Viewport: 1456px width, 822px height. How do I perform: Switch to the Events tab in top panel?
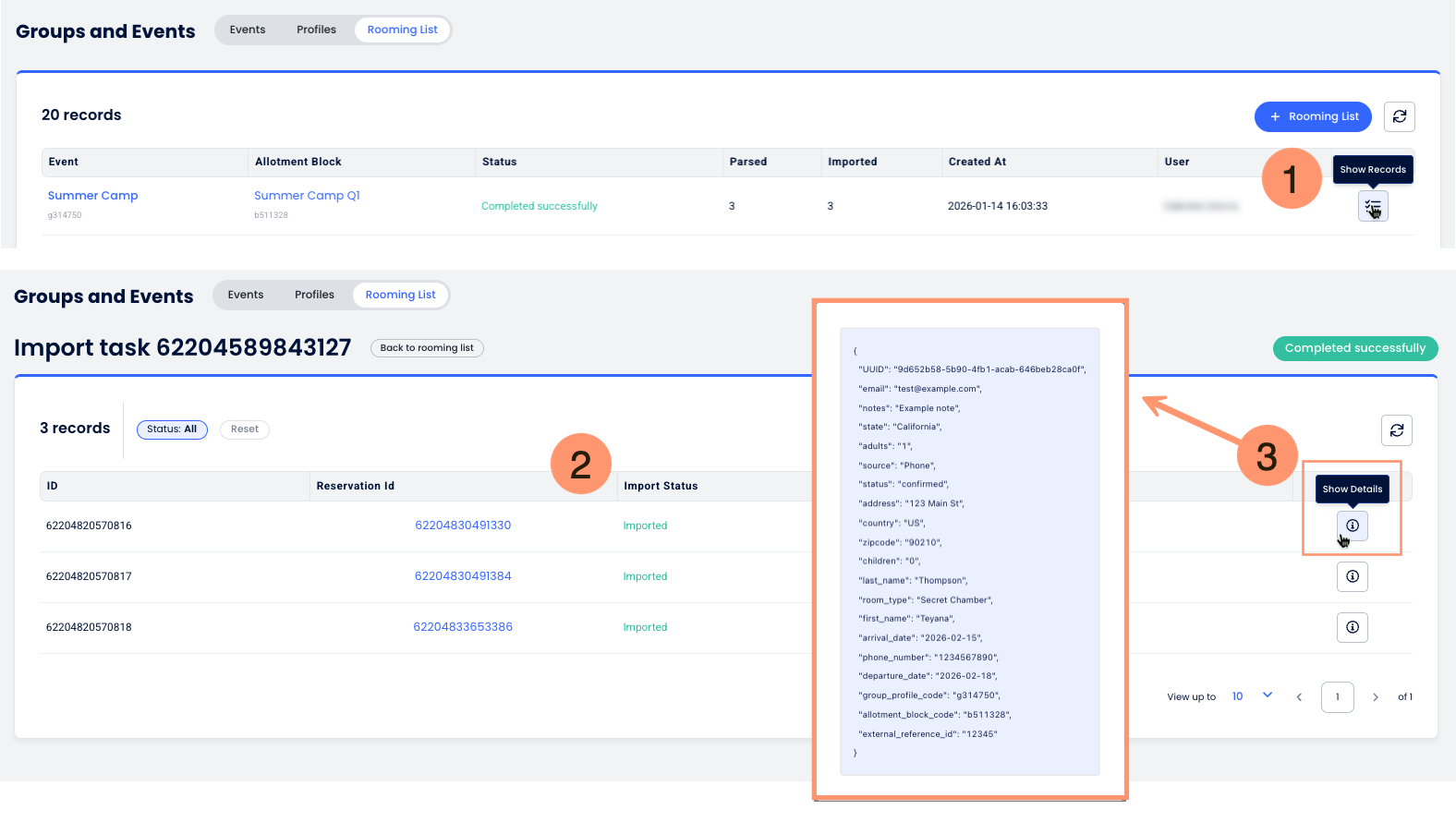tap(248, 30)
